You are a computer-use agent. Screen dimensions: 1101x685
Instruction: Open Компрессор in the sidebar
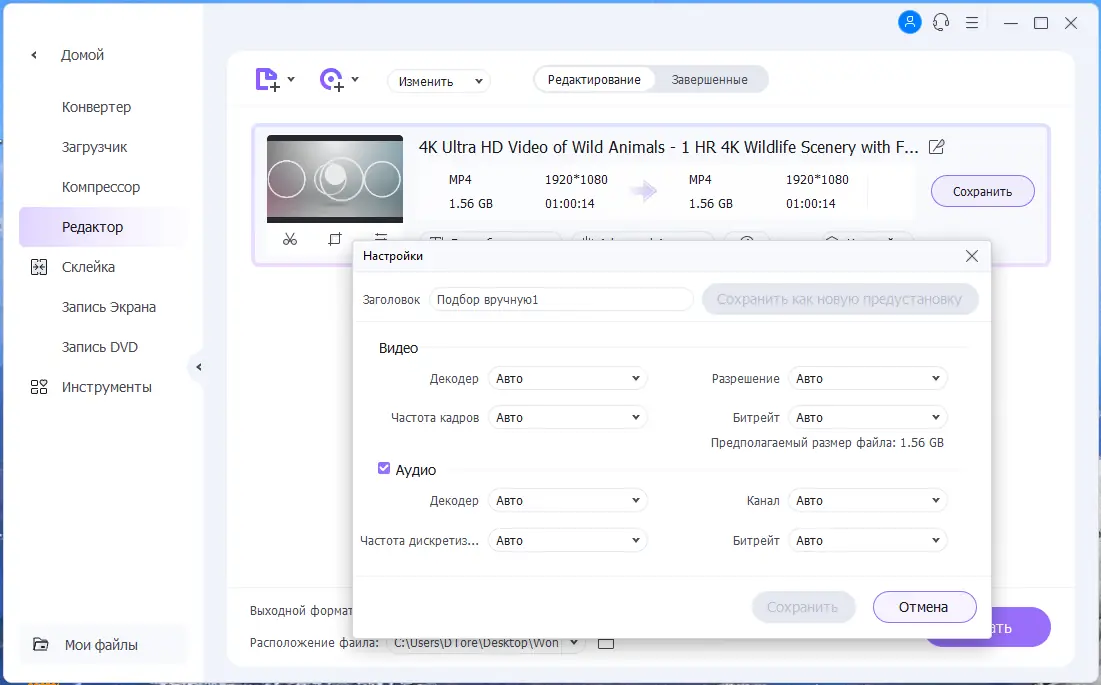[101, 187]
